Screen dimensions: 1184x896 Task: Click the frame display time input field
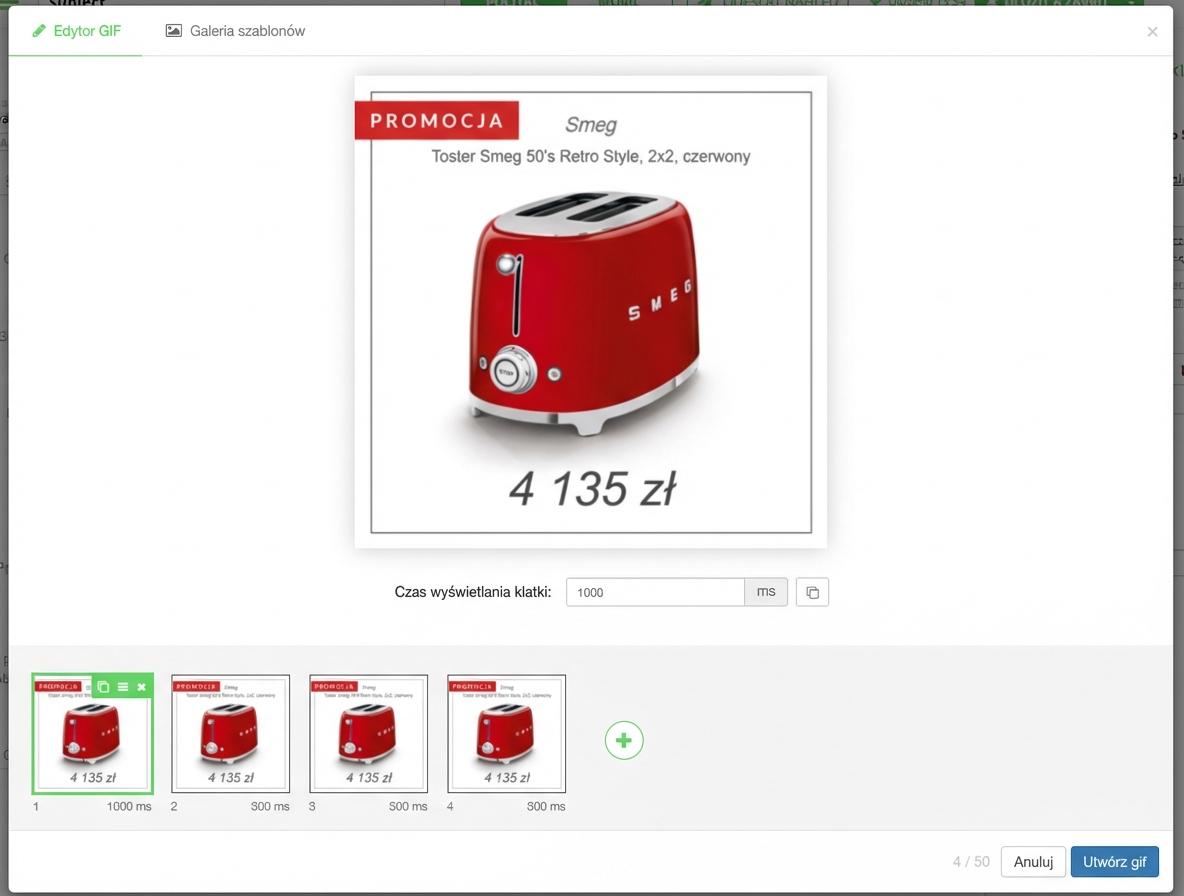655,592
